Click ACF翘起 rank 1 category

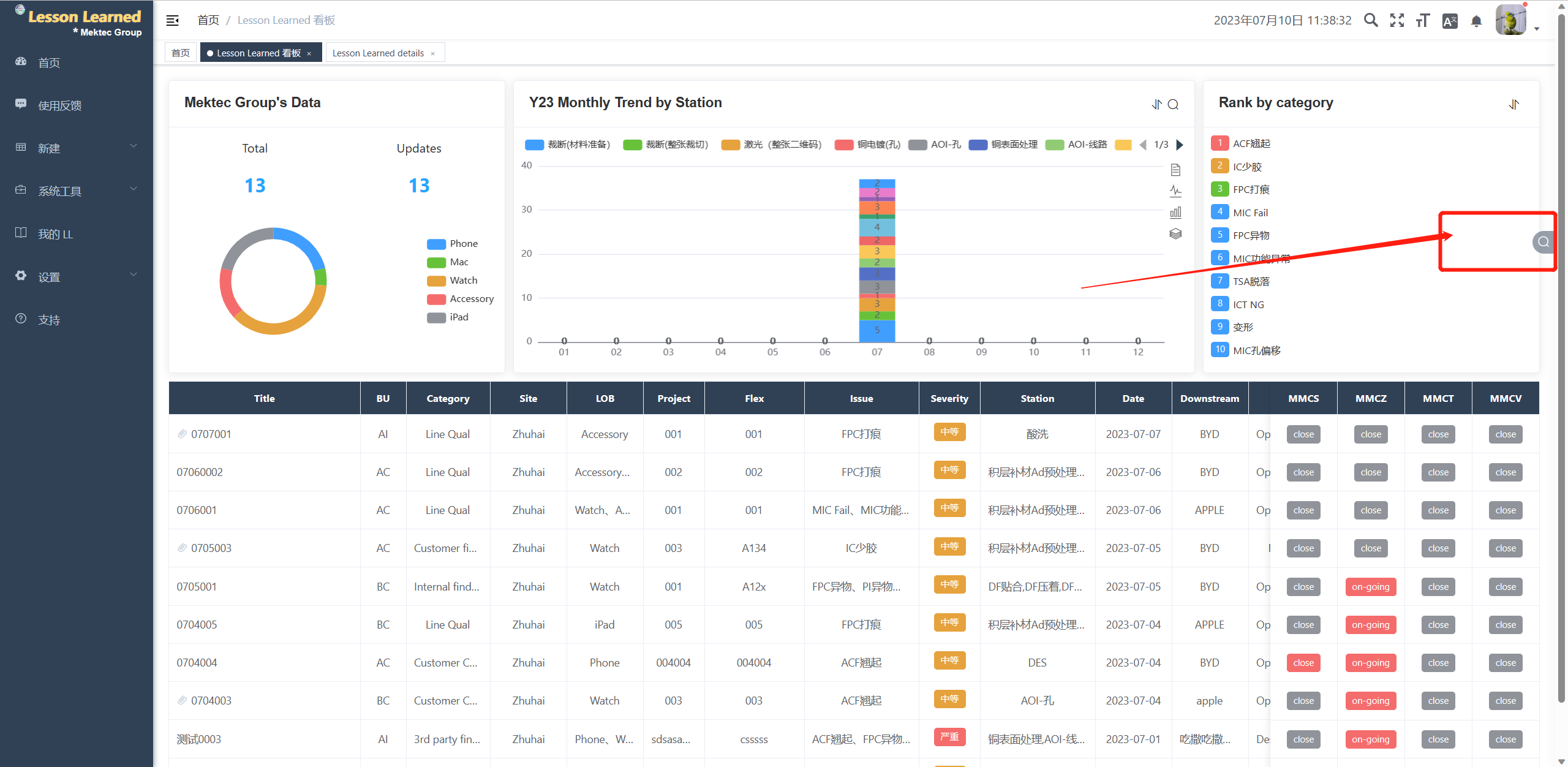1251,143
